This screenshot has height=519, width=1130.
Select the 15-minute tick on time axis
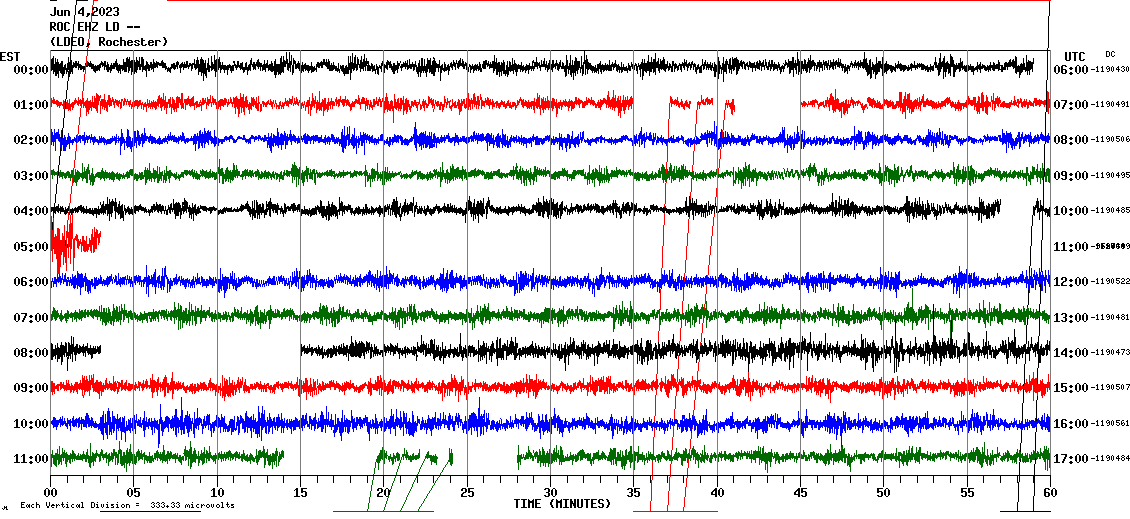[x=300, y=493]
